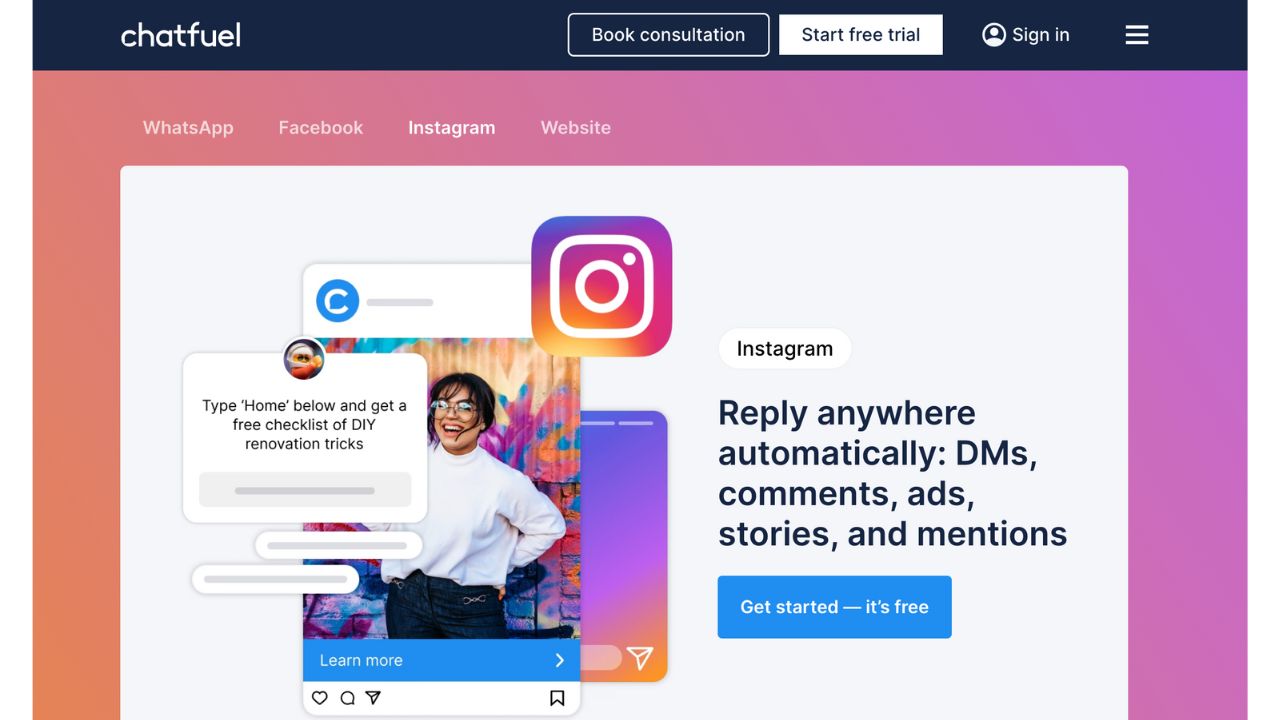Click the blue C profile avatar
Screen dimensions: 1280x720
click(338, 301)
